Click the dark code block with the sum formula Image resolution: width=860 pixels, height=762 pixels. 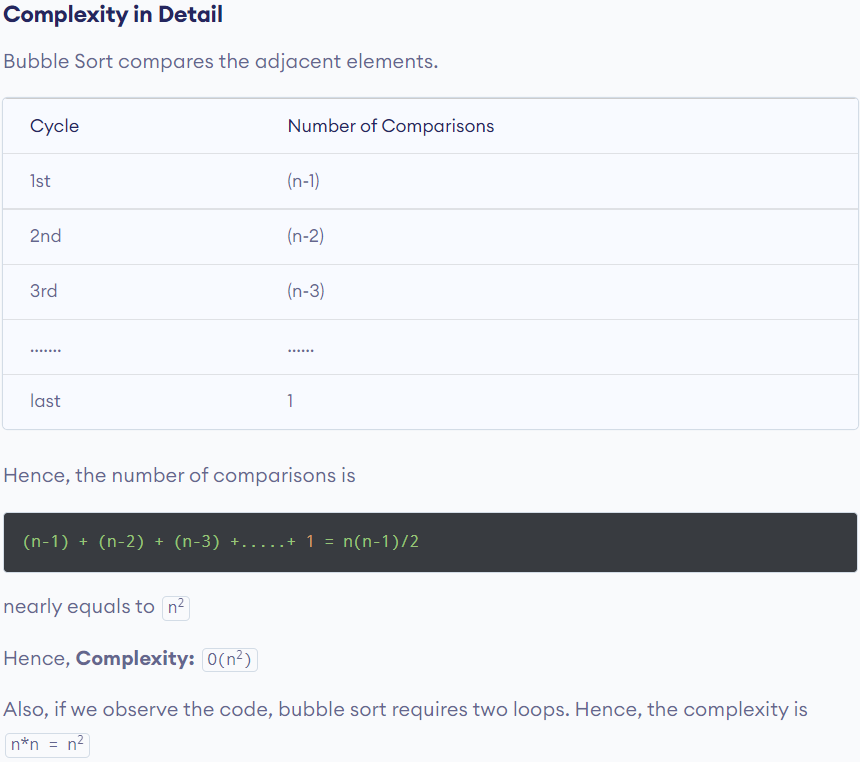coord(430,543)
